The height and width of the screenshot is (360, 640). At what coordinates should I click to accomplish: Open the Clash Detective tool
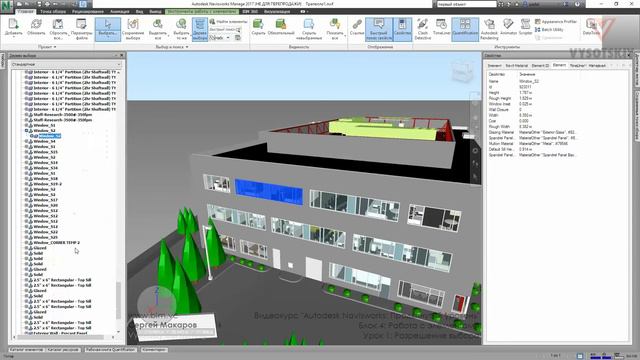tap(422, 29)
